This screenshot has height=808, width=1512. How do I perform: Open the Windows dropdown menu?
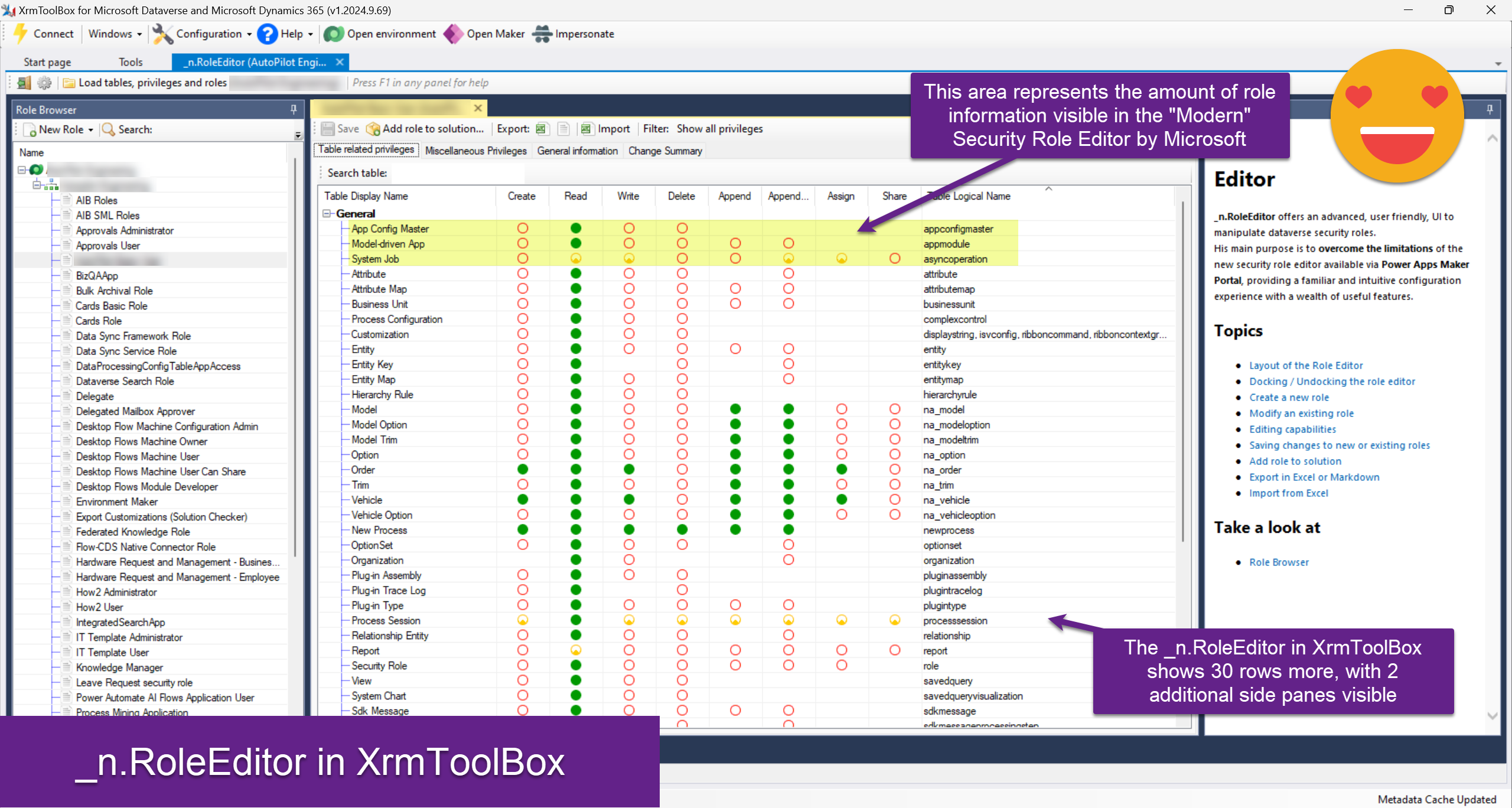point(115,34)
